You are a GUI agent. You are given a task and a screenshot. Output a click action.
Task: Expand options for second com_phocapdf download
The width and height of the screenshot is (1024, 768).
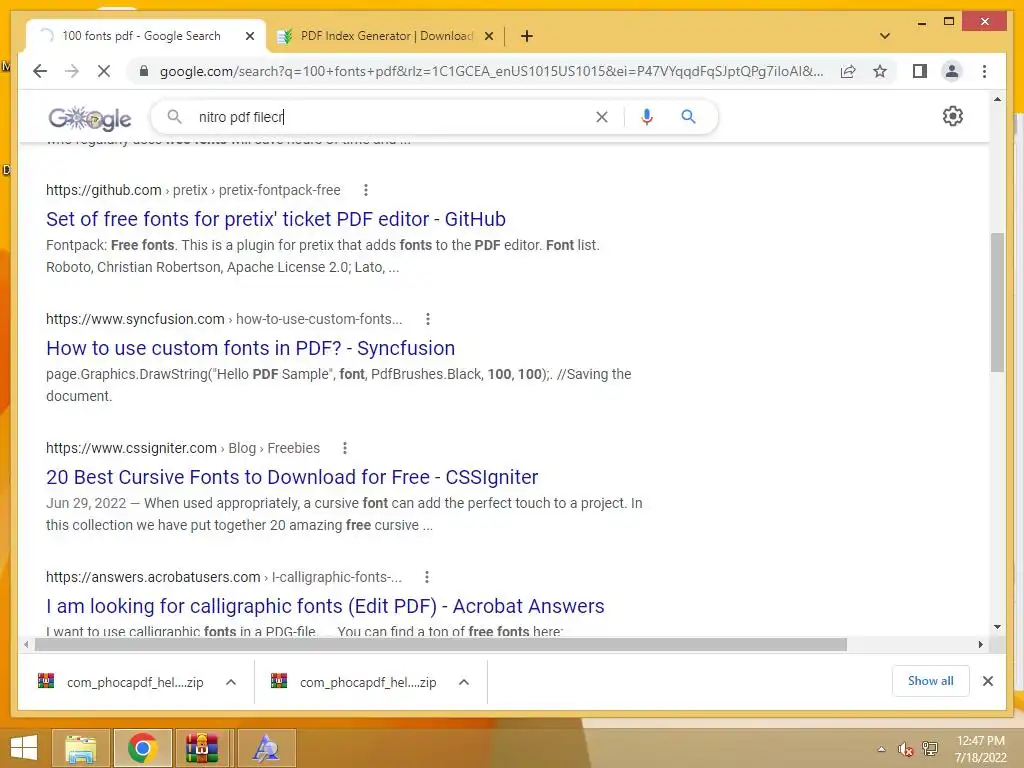(x=464, y=682)
